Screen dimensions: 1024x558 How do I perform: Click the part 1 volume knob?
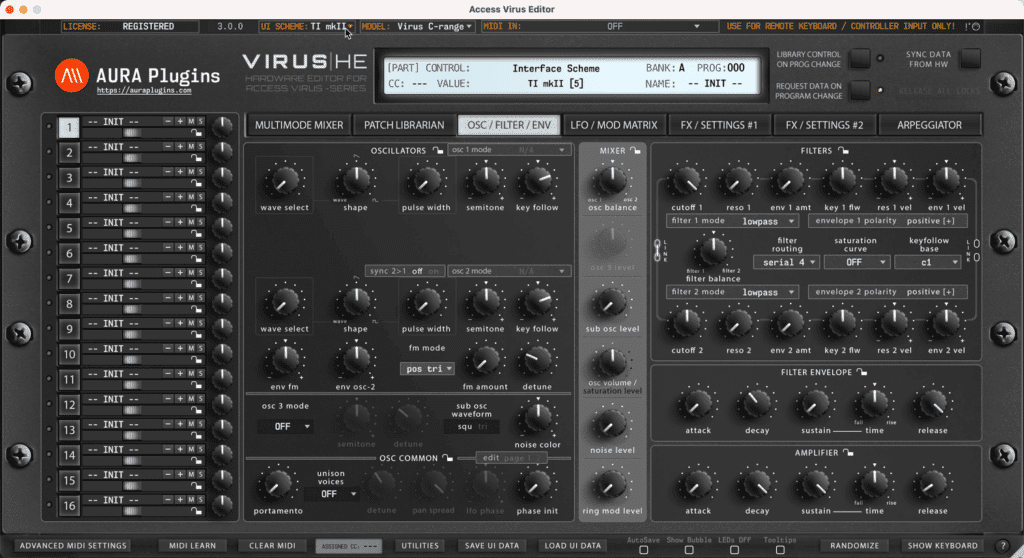(223, 127)
